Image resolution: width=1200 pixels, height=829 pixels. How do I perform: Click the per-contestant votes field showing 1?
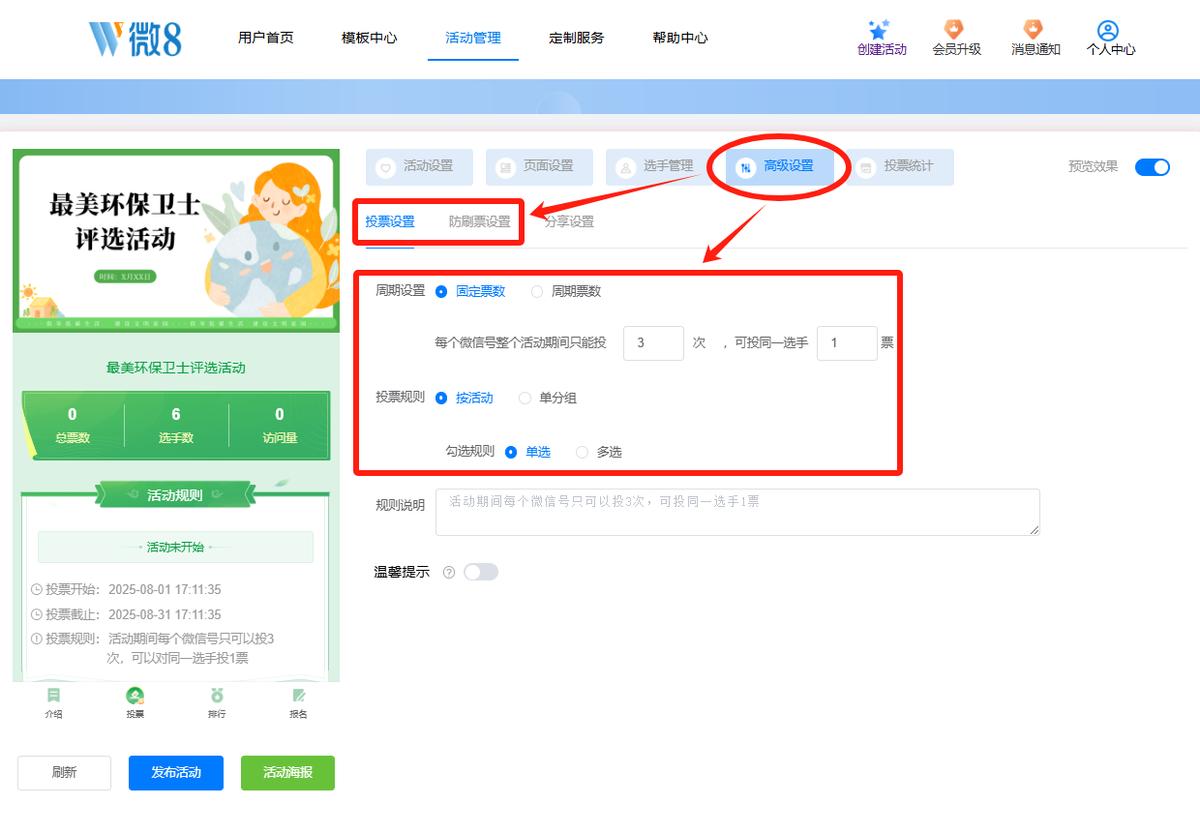(x=847, y=343)
